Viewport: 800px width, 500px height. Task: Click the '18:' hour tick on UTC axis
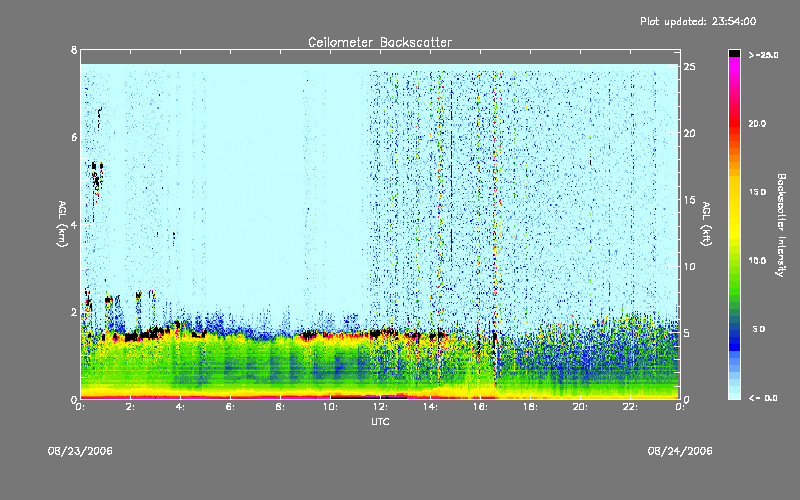click(x=530, y=407)
